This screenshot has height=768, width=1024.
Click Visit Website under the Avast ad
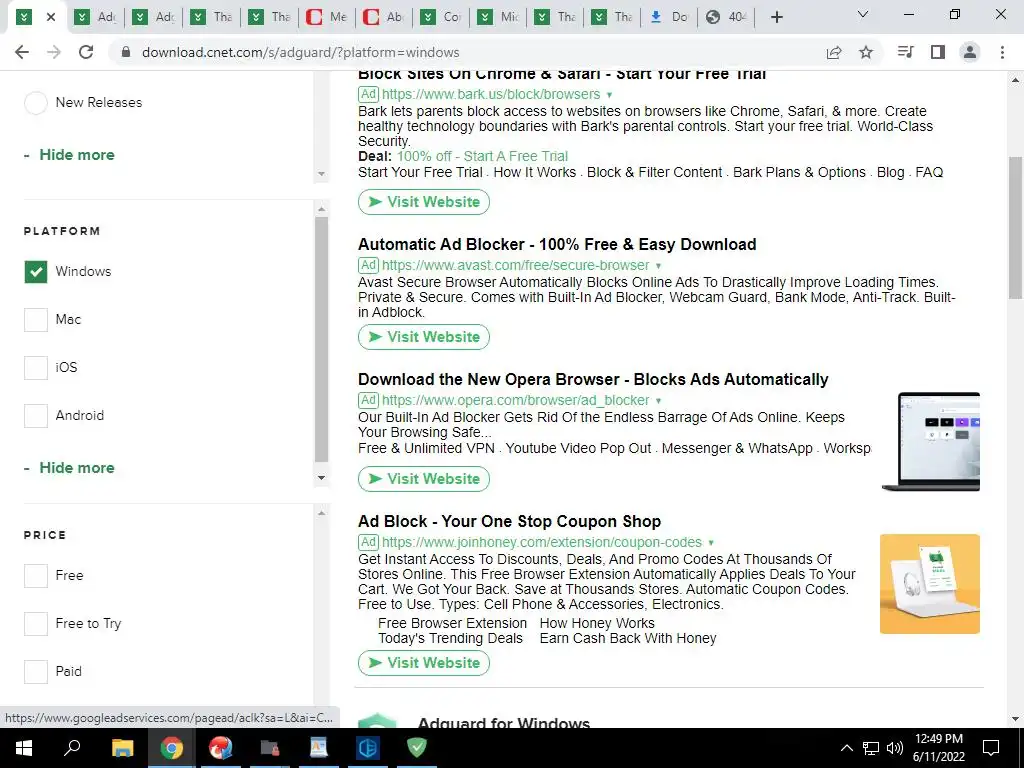424,337
